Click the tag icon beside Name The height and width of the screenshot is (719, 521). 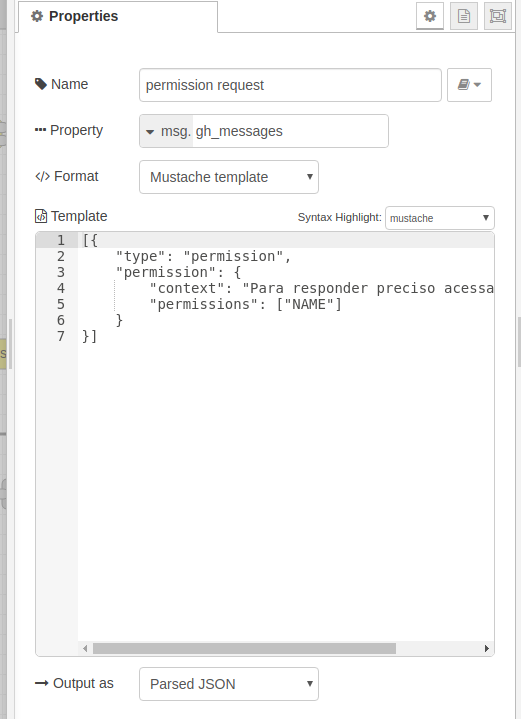(41, 84)
